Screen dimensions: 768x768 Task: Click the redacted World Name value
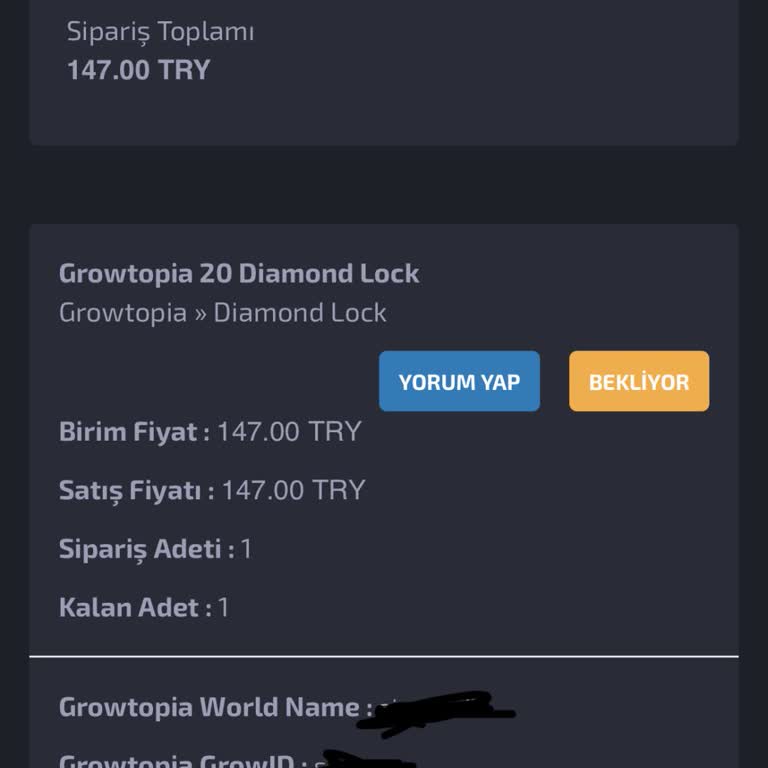[x=440, y=712]
